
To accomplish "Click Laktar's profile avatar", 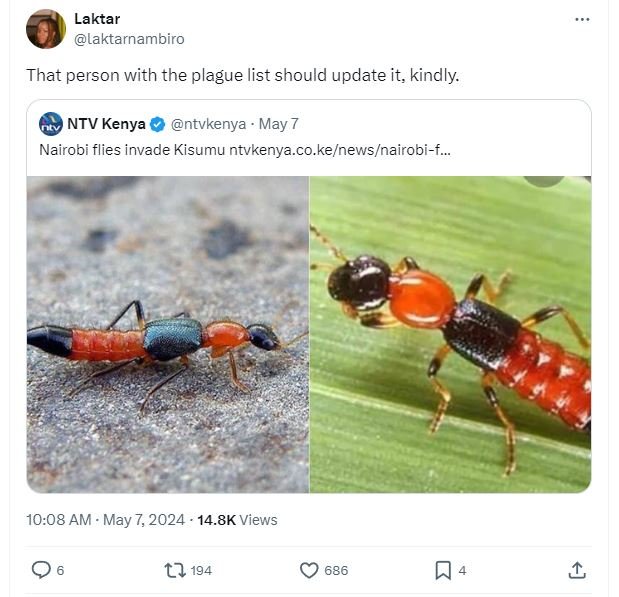I will click(x=46, y=29).
